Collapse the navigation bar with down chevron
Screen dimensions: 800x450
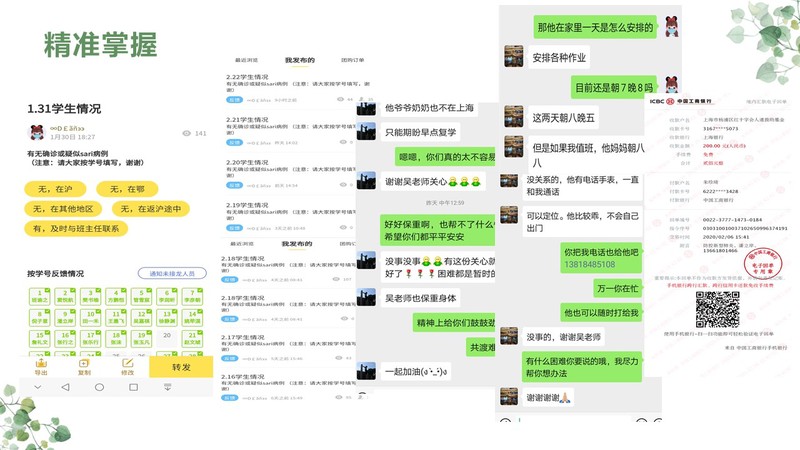tap(38, 387)
